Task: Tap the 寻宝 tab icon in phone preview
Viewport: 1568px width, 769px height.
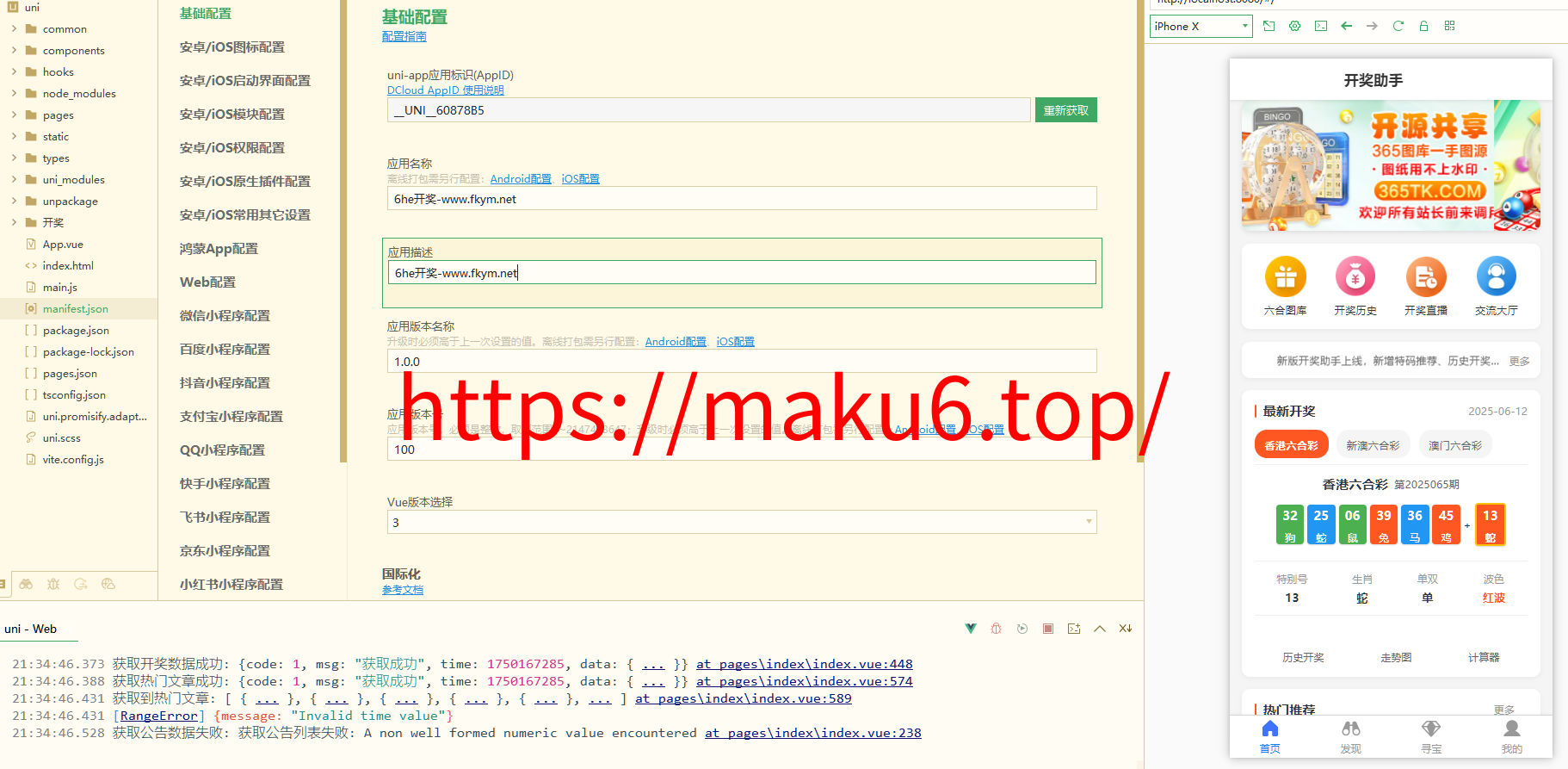Action: [1431, 729]
